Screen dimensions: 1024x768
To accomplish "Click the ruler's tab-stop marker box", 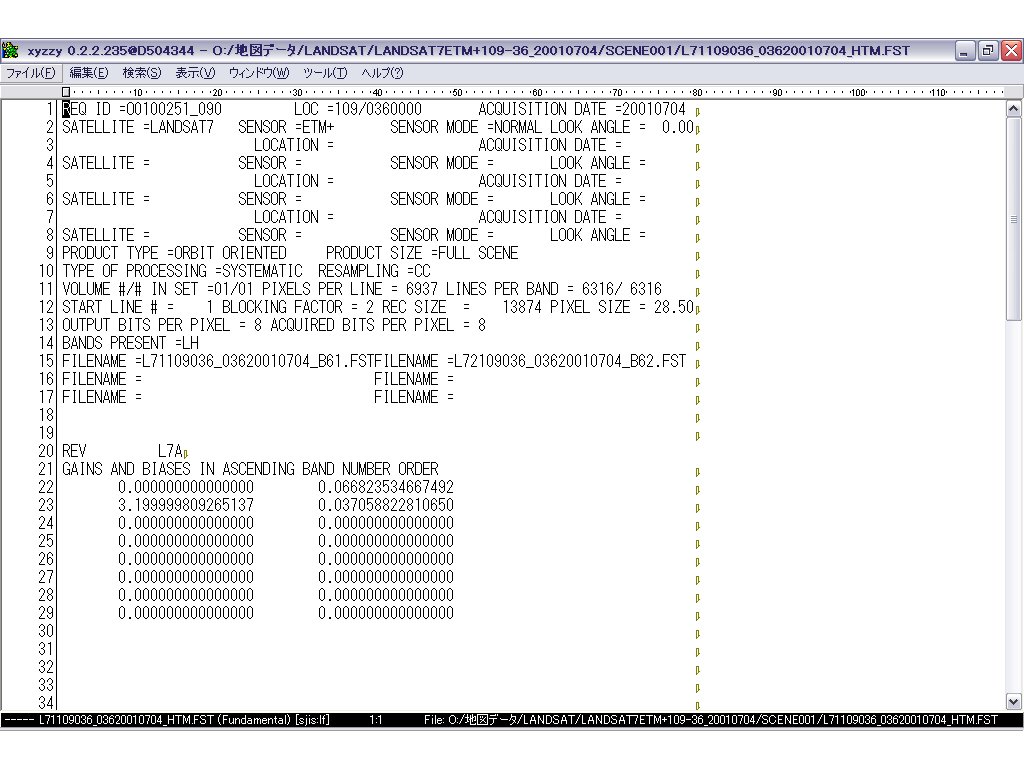I will (x=65, y=92).
